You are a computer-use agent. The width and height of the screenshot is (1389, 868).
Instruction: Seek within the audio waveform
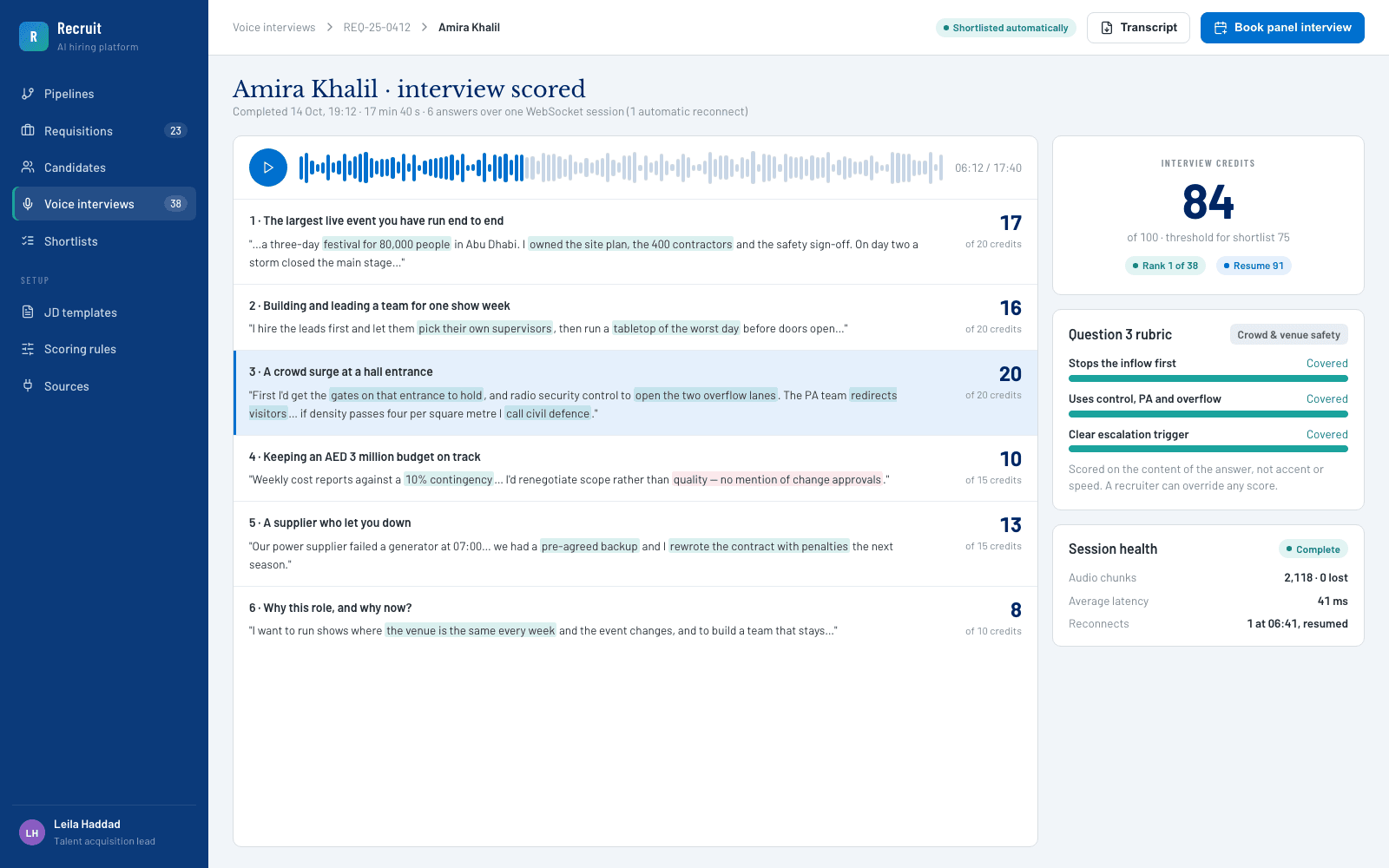coord(621,168)
